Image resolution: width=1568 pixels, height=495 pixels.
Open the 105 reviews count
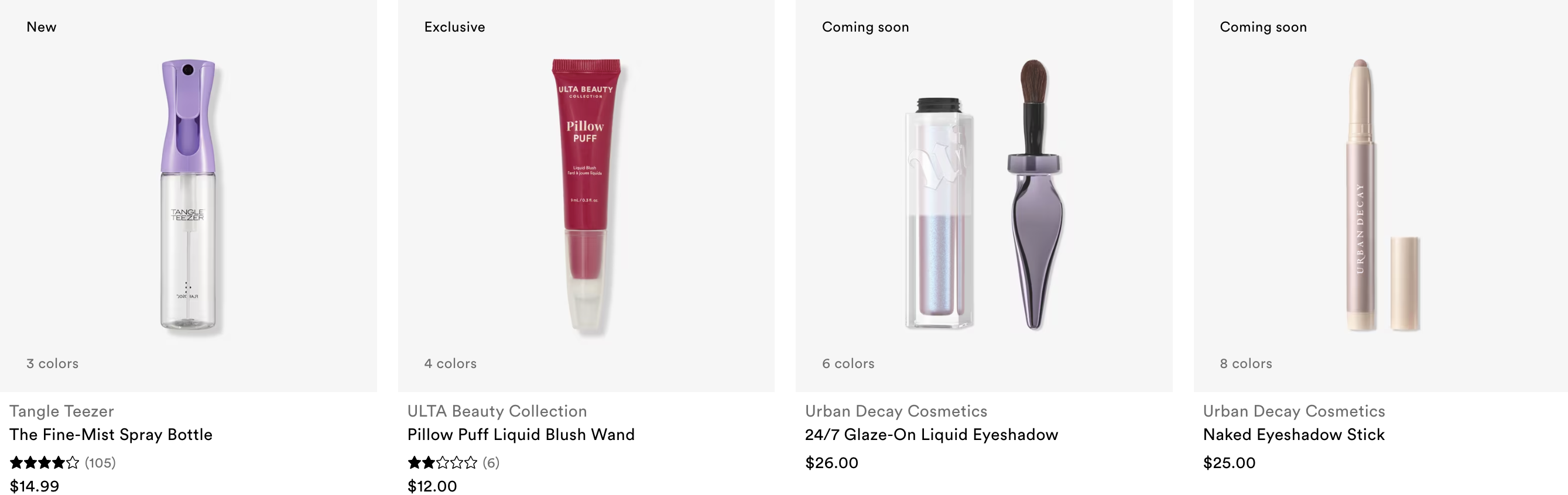point(101,463)
